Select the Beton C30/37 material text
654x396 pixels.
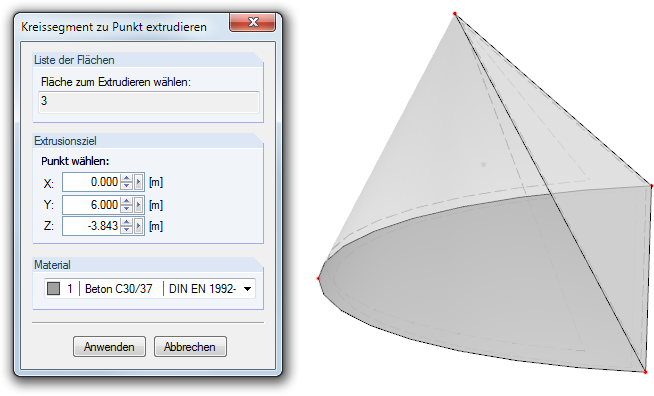point(118,289)
